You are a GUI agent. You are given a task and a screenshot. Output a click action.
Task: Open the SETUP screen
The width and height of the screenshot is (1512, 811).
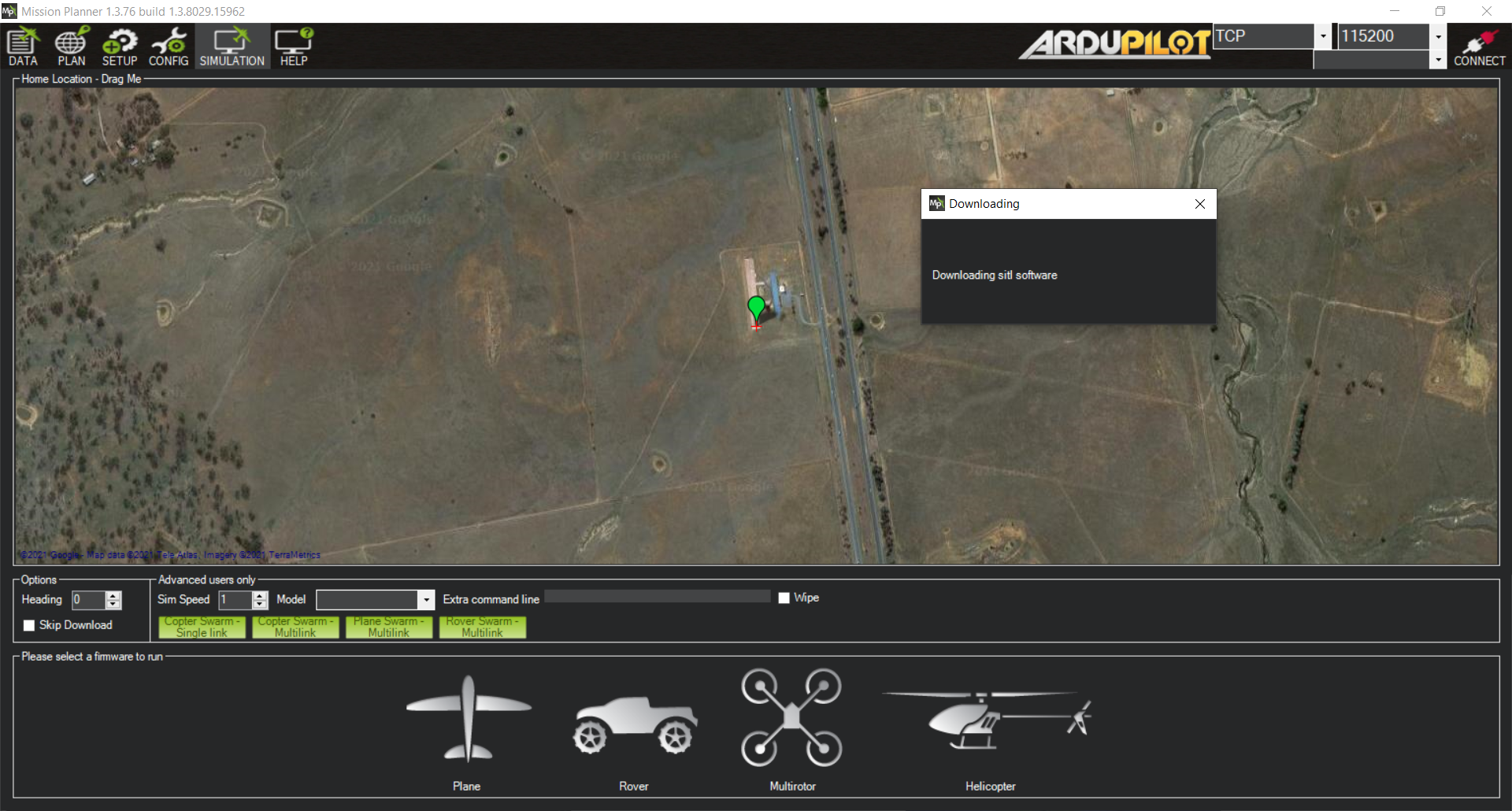point(120,46)
